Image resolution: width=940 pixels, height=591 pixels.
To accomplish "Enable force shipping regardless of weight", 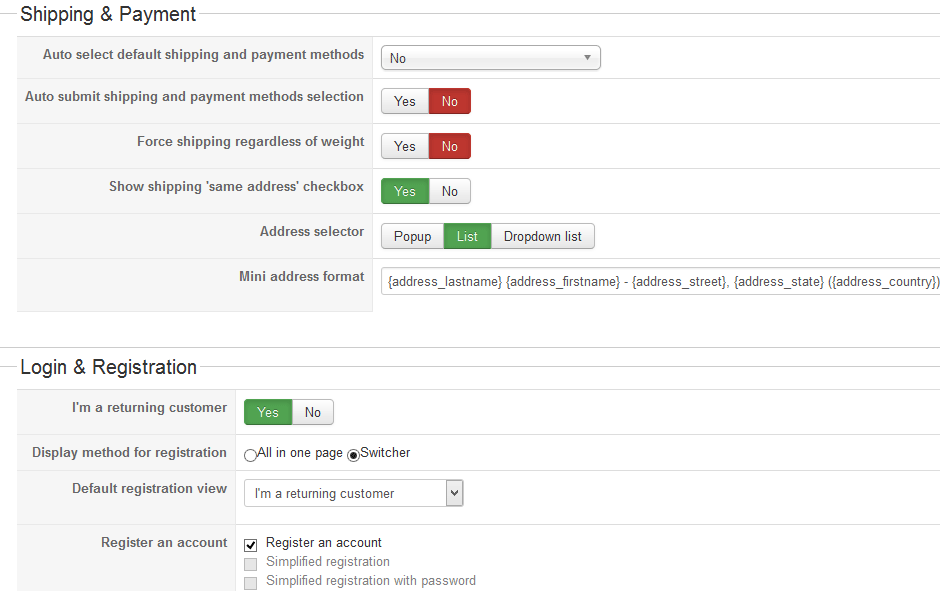I will coord(405,146).
